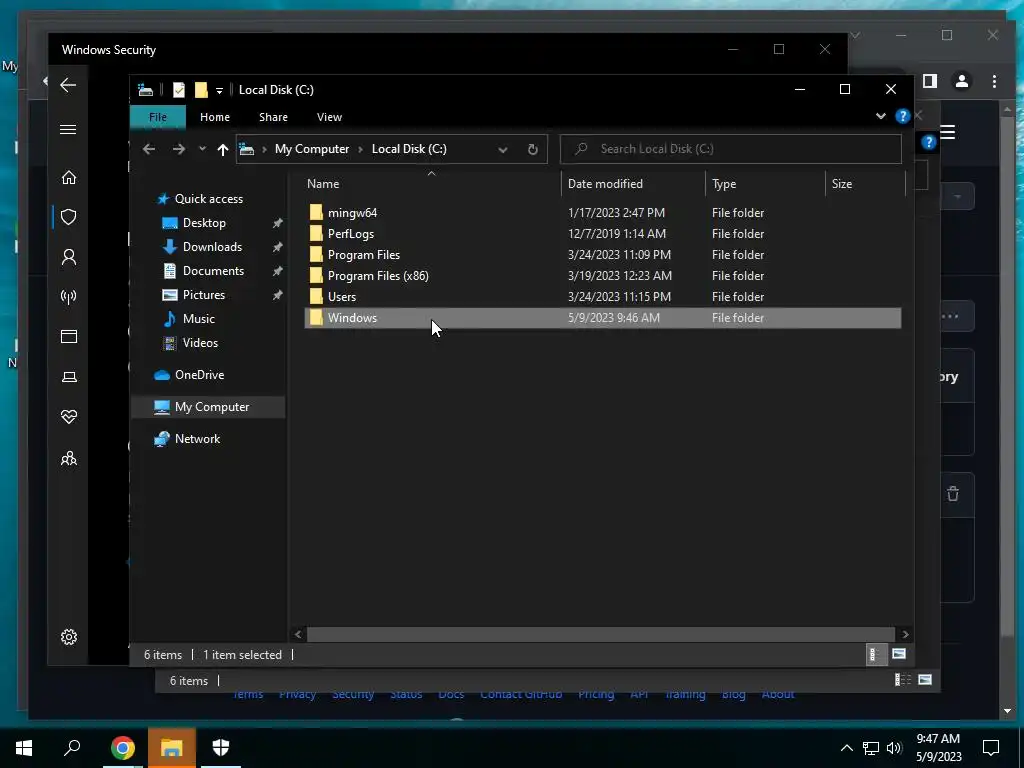Open Device performance & health heart icon
1024x768 pixels.
[x=69, y=417]
